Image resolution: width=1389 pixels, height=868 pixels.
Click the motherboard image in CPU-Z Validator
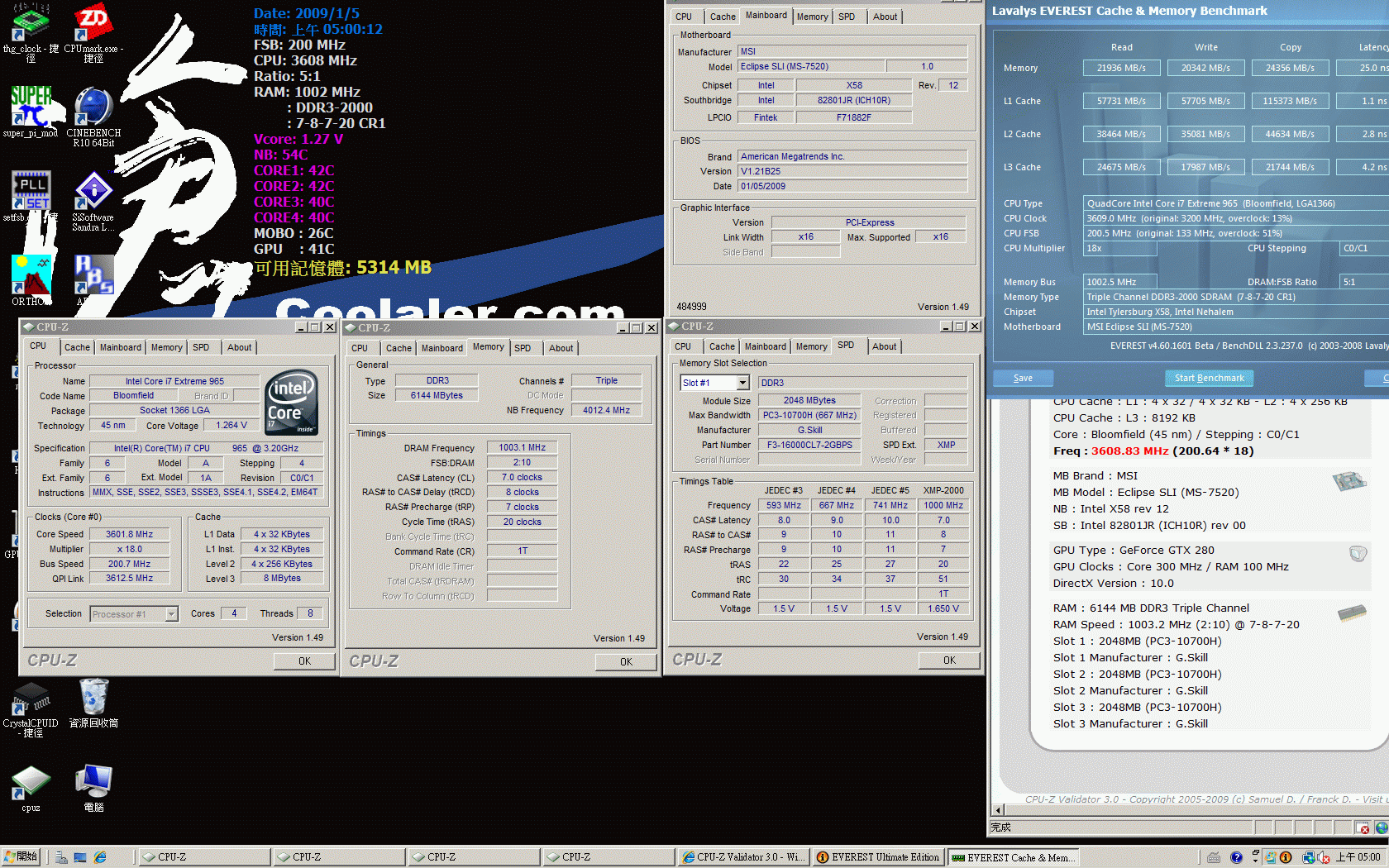[1349, 481]
